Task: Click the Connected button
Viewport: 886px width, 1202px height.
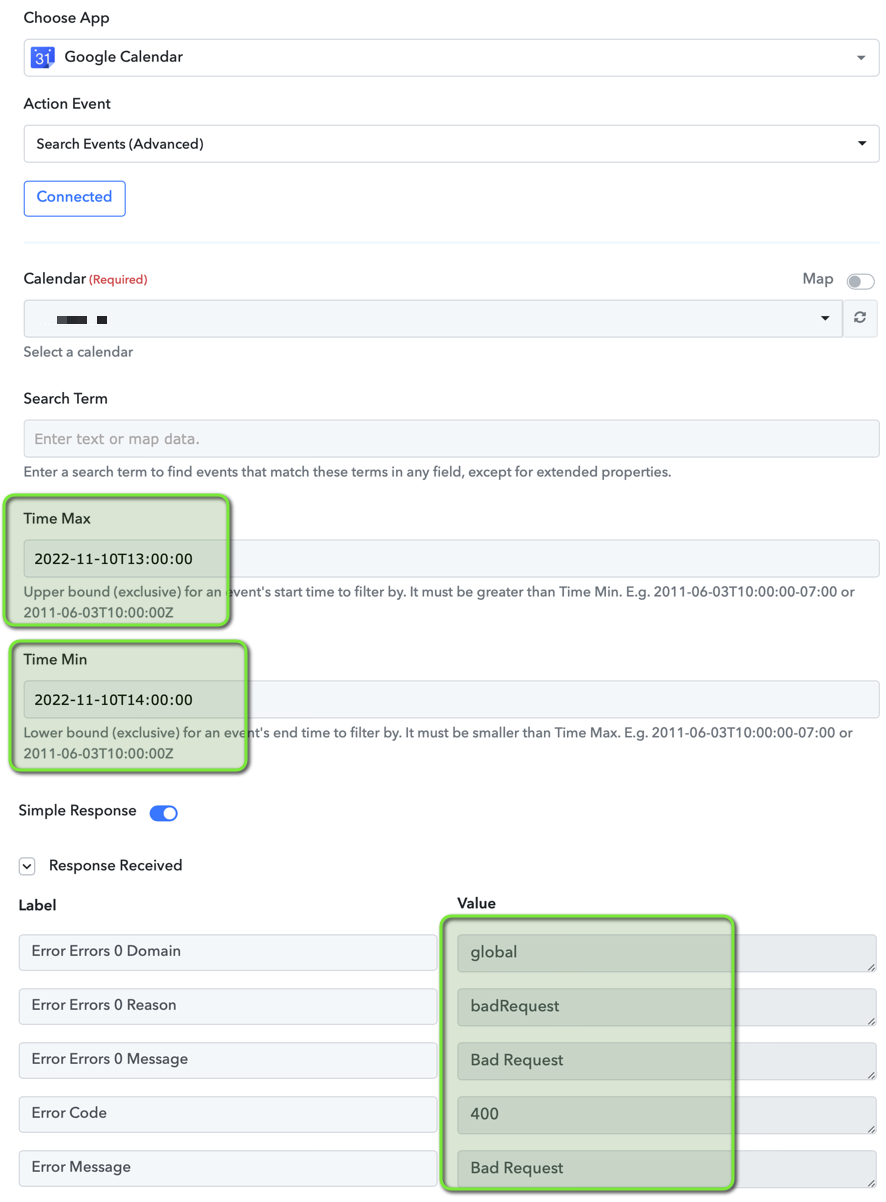Action: coord(75,198)
